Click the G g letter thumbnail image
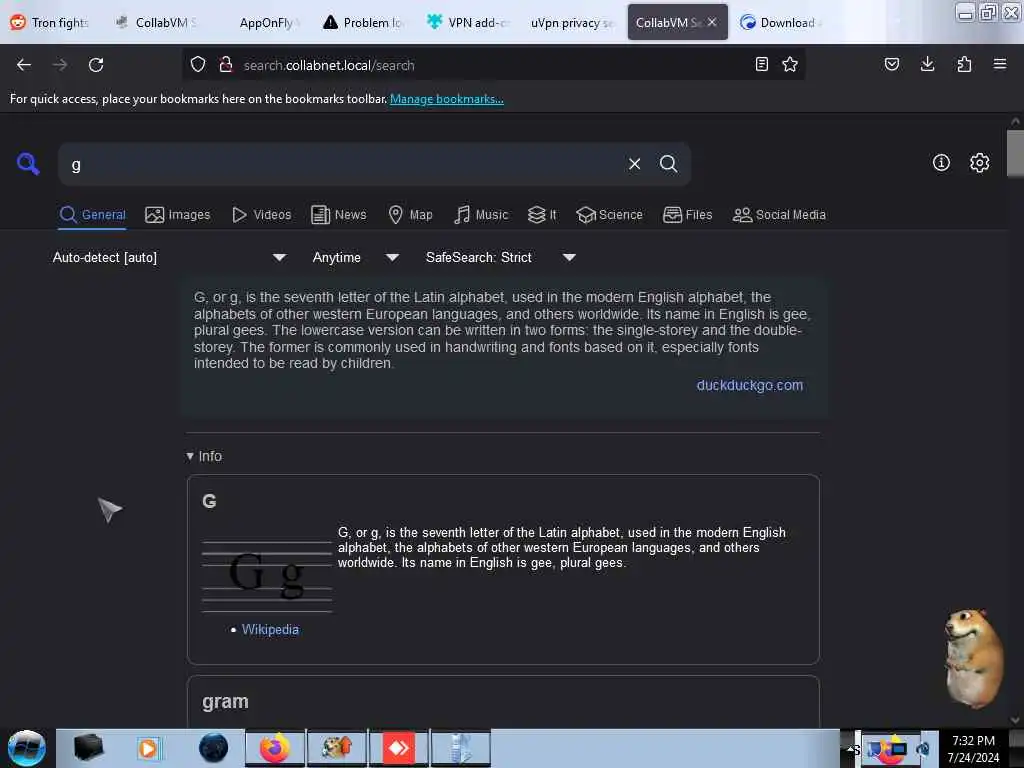Screen dimensions: 1024x768 point(267,575)
